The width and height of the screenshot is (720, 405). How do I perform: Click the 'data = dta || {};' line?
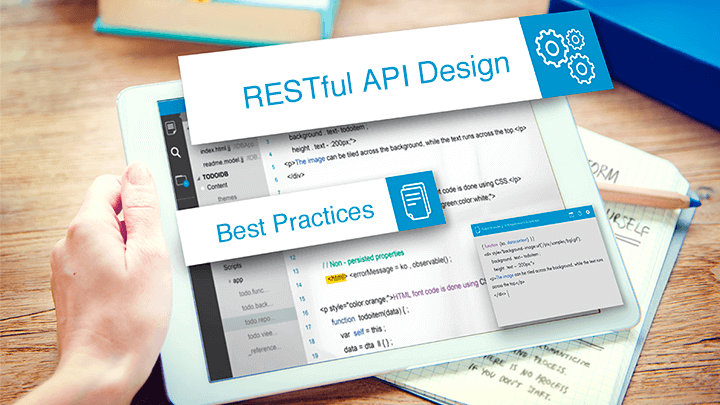click(x=368, y=346)
